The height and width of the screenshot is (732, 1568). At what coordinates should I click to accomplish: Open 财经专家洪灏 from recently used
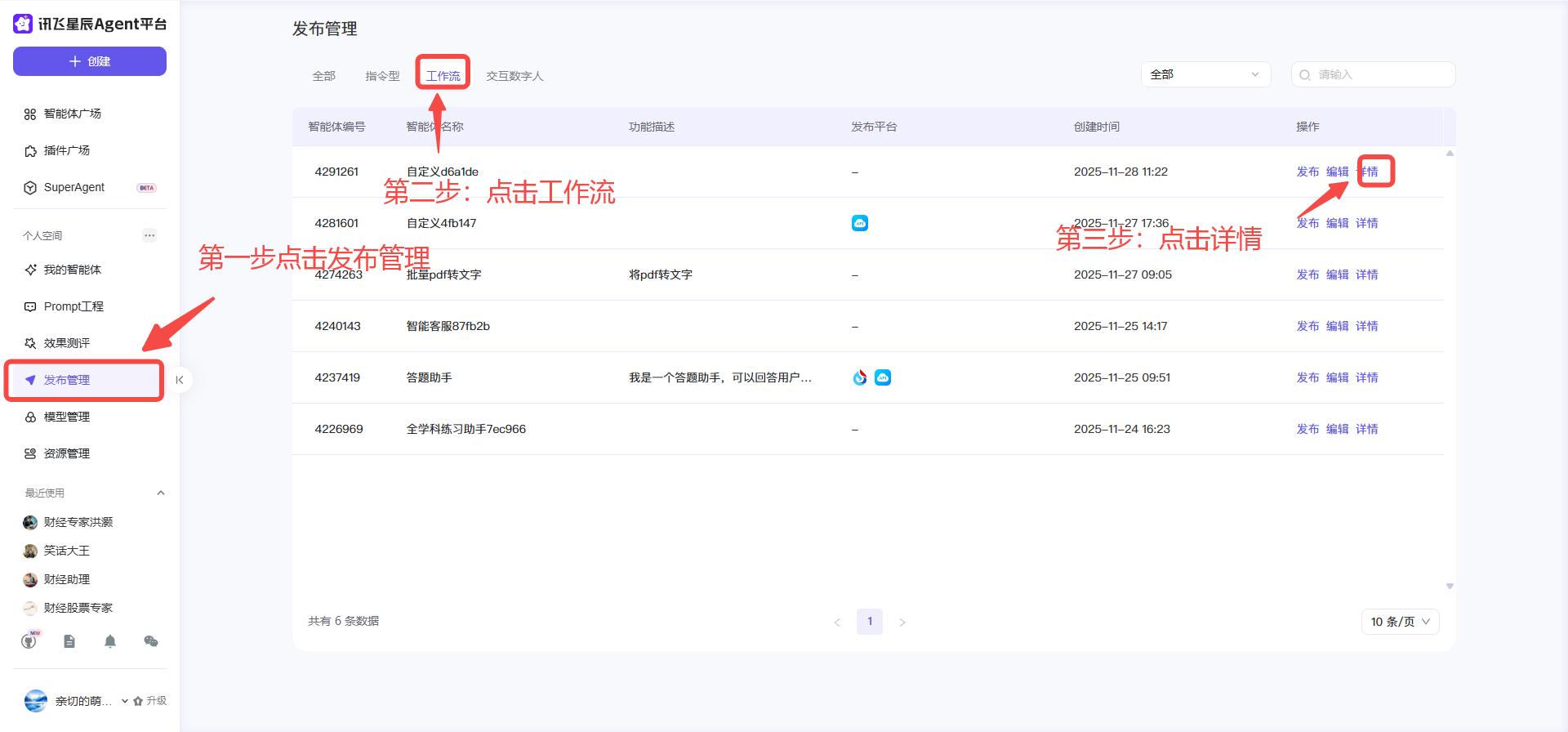[78, 522]
